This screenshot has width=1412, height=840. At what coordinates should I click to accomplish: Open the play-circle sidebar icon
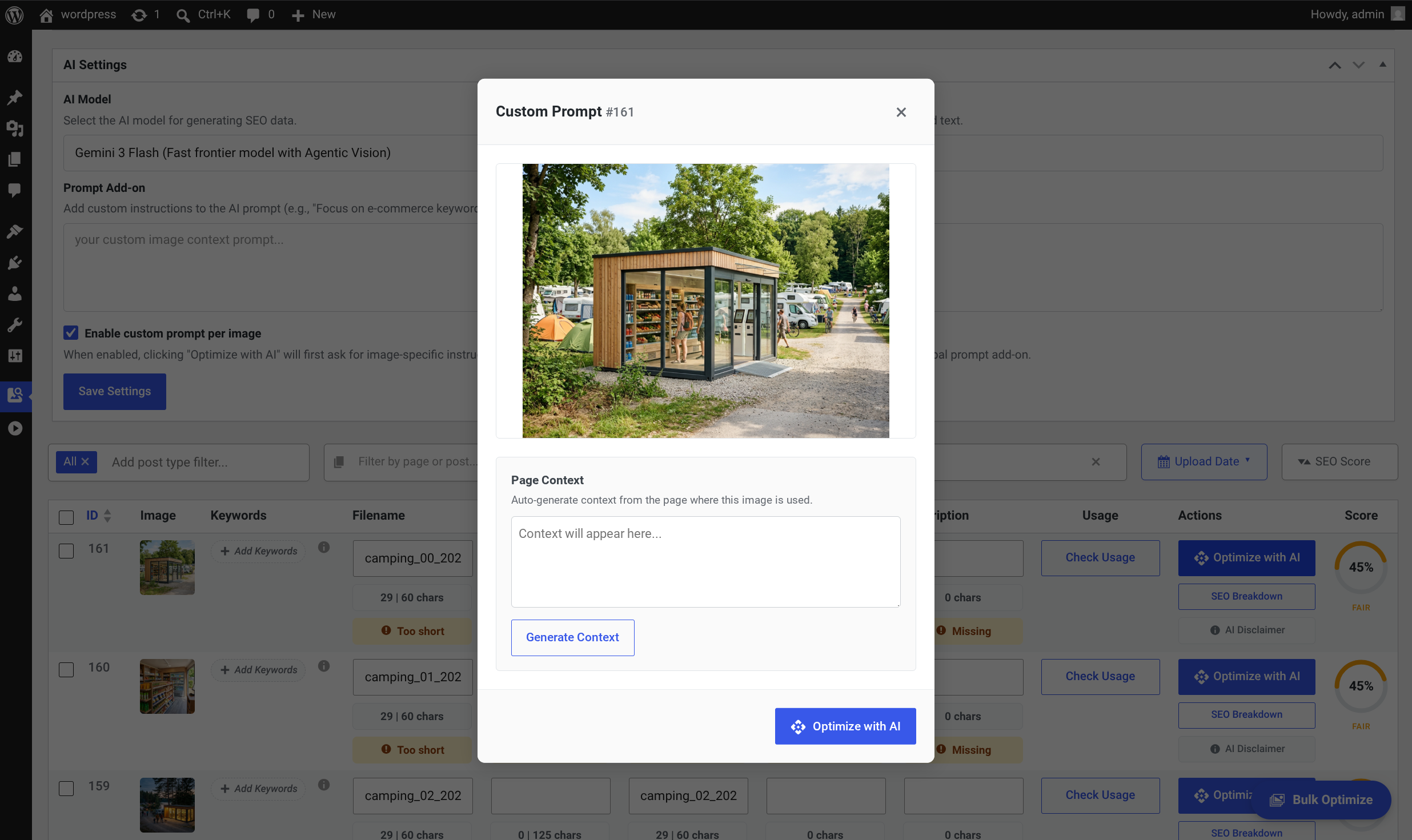(x=15, y=428)
